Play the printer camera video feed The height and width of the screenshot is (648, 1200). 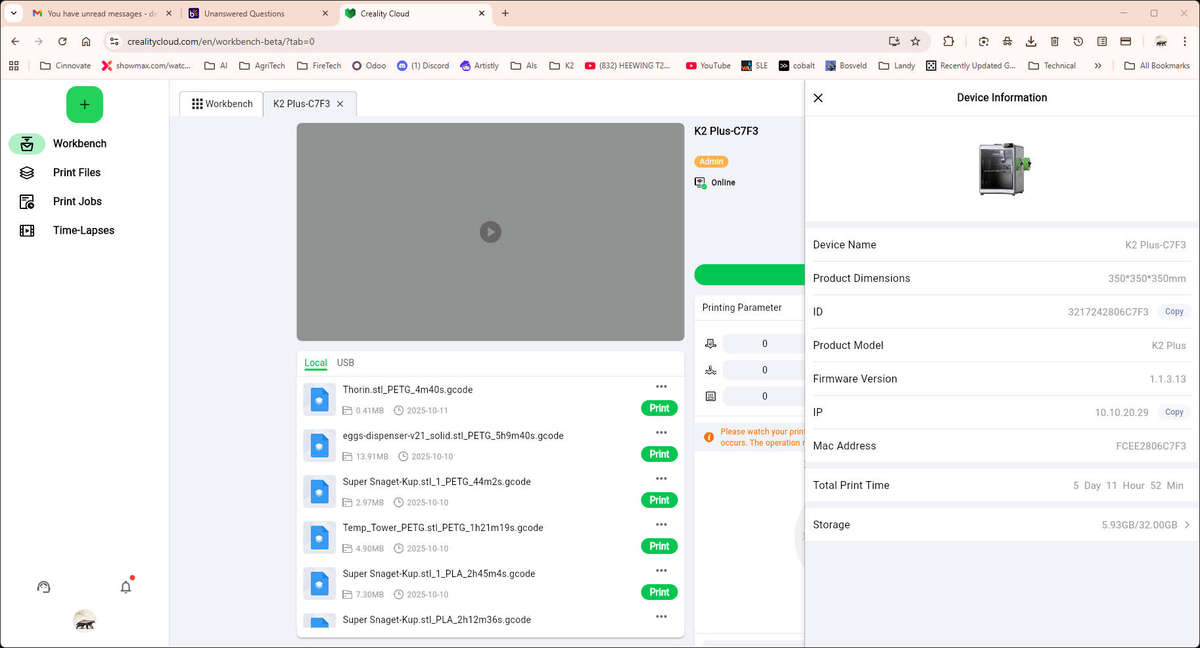pyautogui.click(x=489, y=232)
